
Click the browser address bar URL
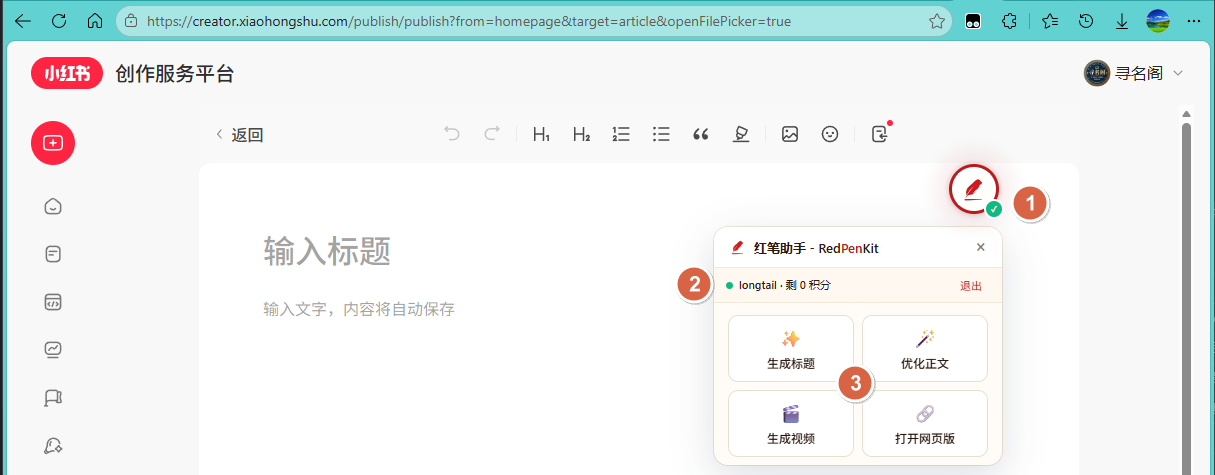[x=469, y=20]
